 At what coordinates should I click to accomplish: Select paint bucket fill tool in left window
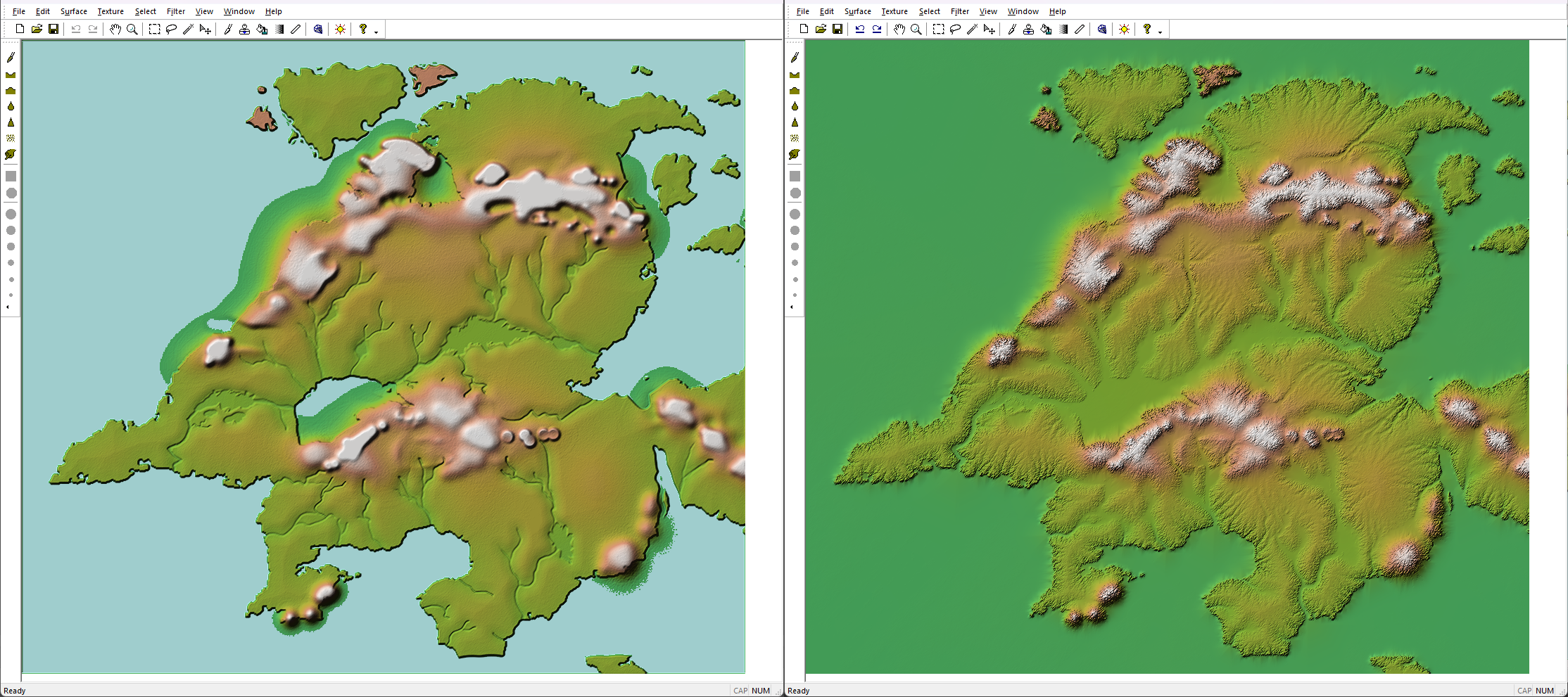tap(262, 29)
